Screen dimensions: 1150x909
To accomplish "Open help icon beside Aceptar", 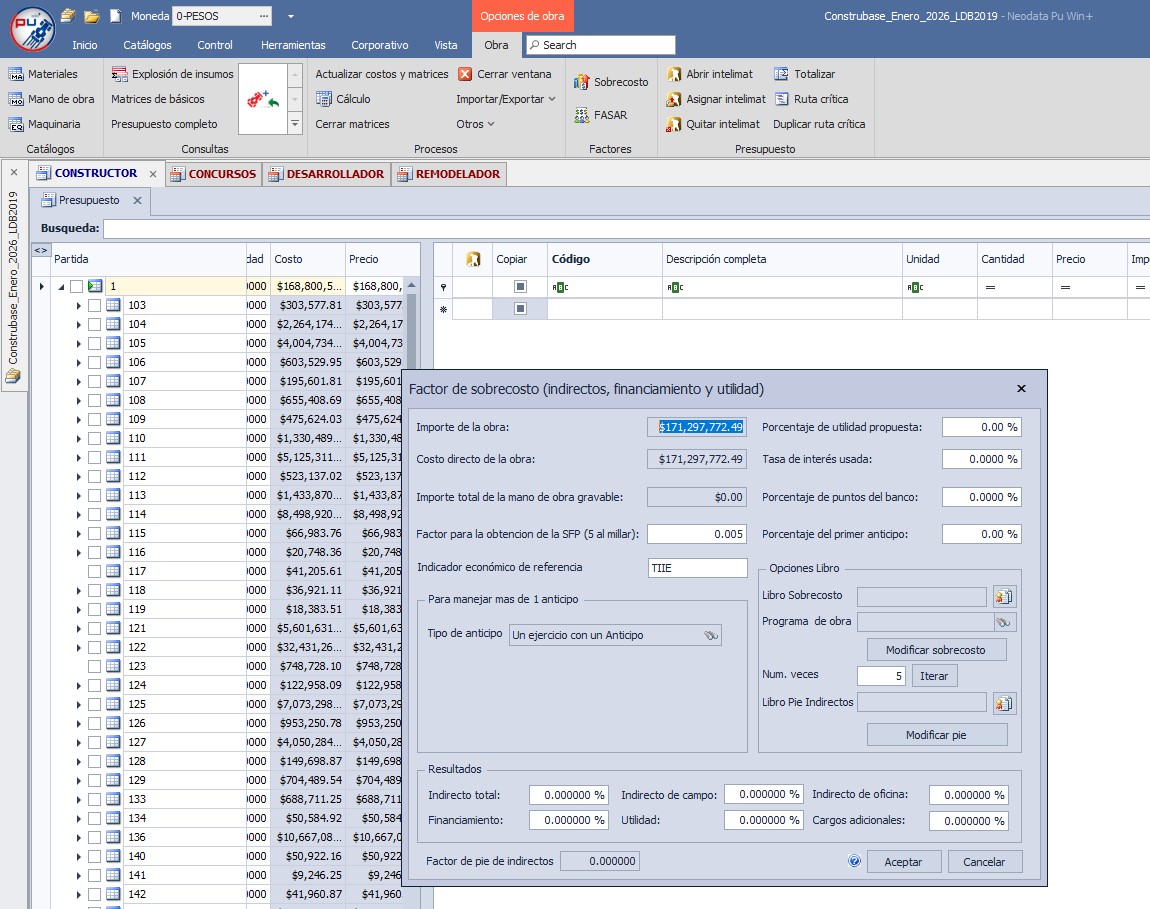I will pos(854,861).
